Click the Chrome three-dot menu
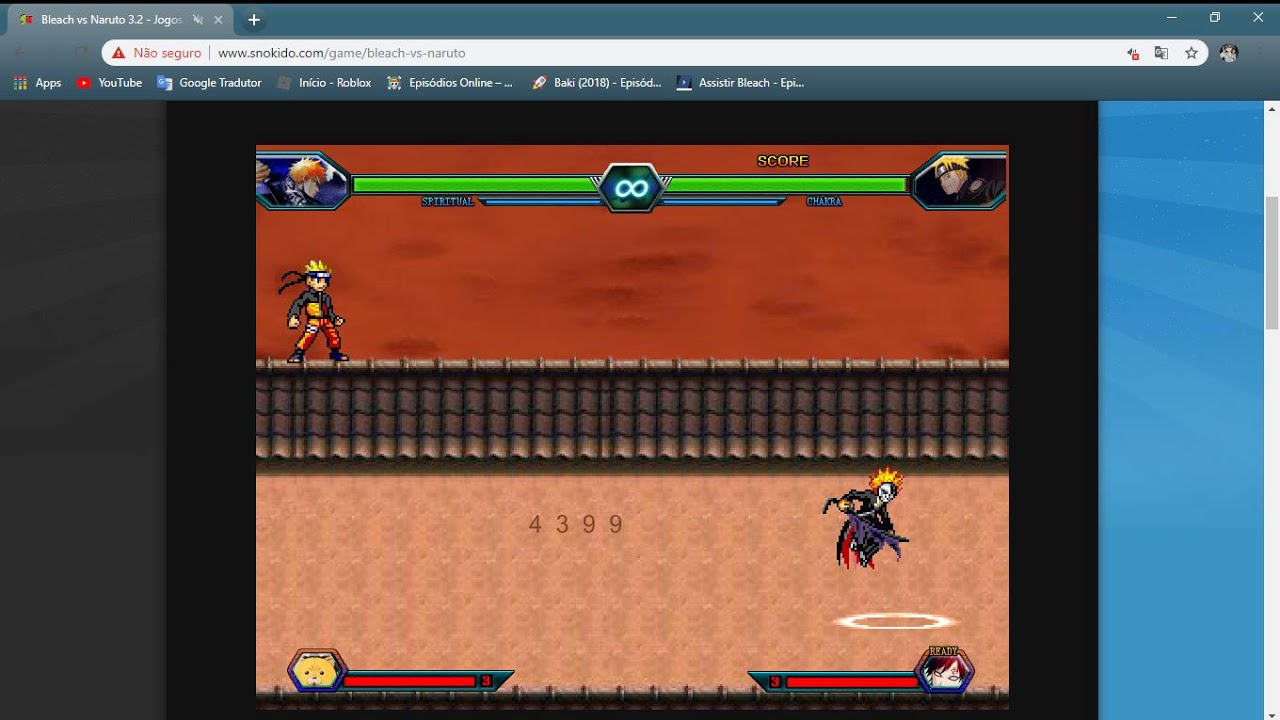 [x=1261, y=53]
